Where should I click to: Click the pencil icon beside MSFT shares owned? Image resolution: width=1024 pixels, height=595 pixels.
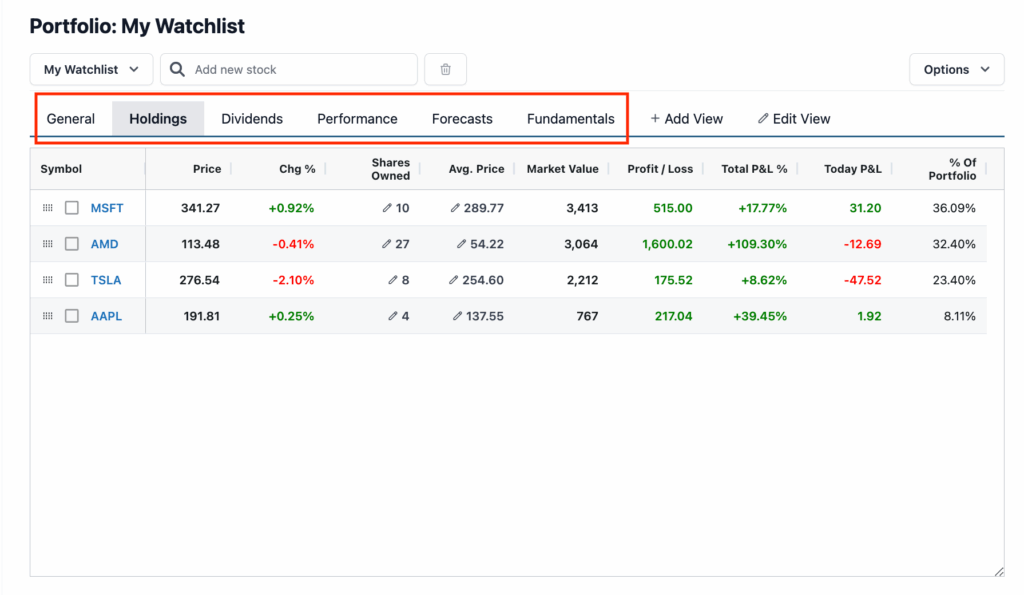[x=387, y=208]
